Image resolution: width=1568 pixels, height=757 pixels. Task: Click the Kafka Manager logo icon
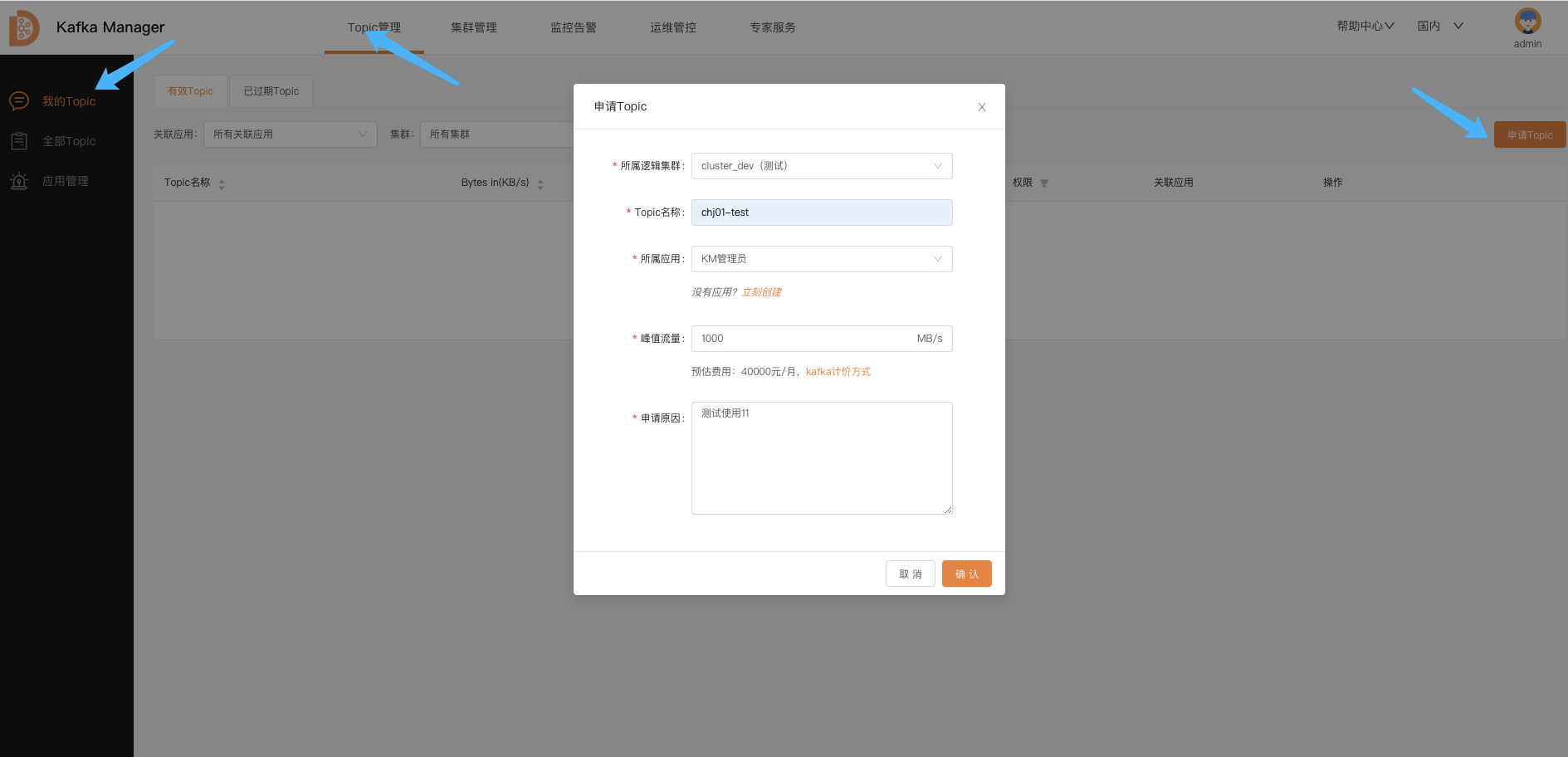tap(24, 28)
